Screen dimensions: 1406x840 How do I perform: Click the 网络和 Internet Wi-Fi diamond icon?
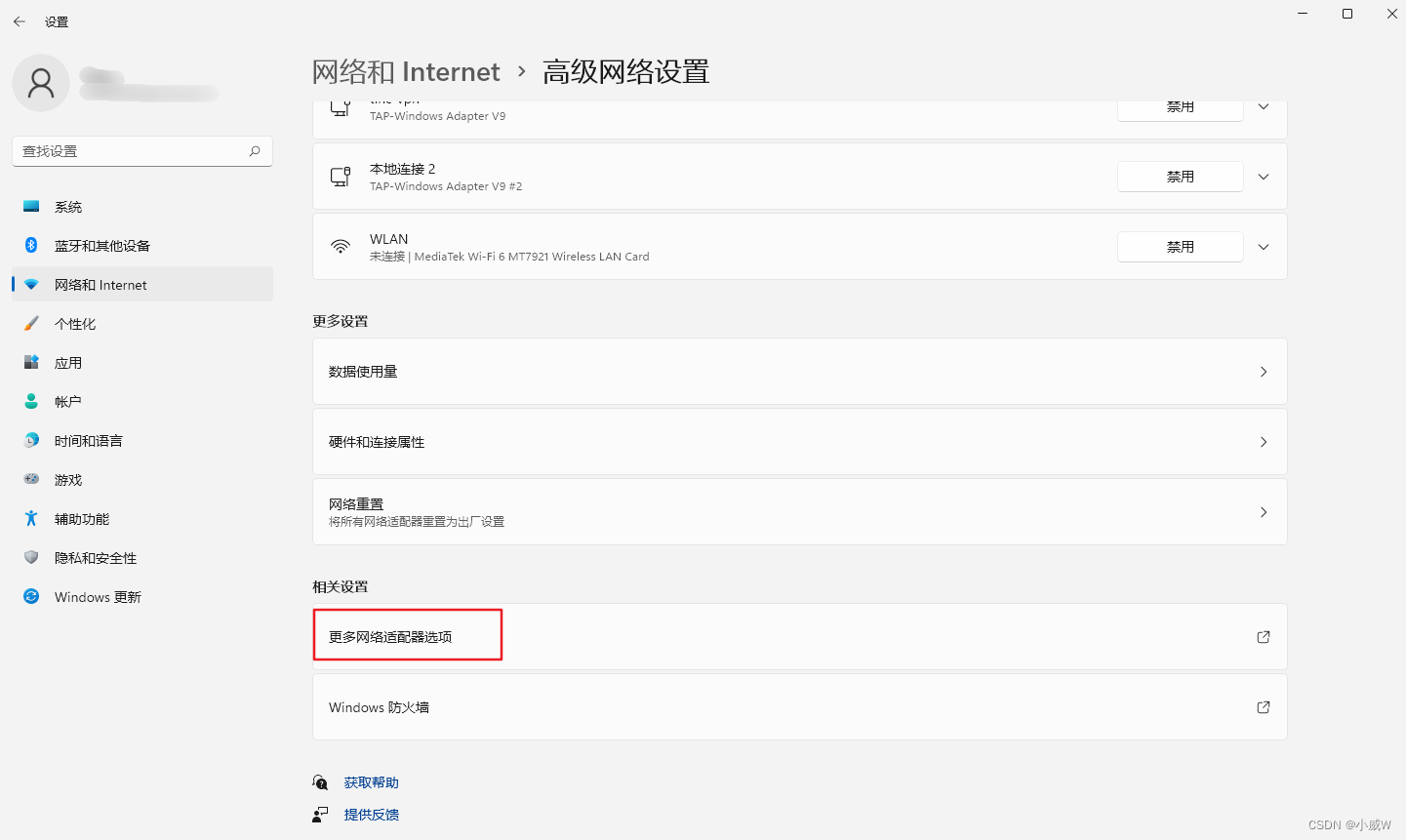(x=31, y=285)
